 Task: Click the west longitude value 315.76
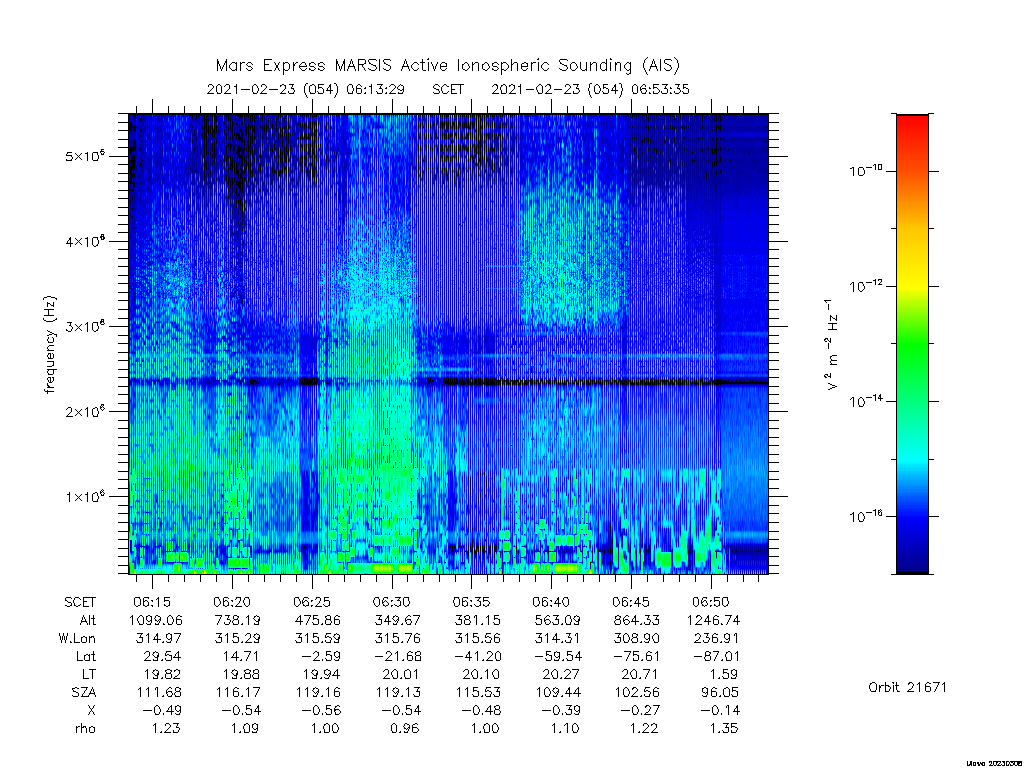(x=397, y=638)
